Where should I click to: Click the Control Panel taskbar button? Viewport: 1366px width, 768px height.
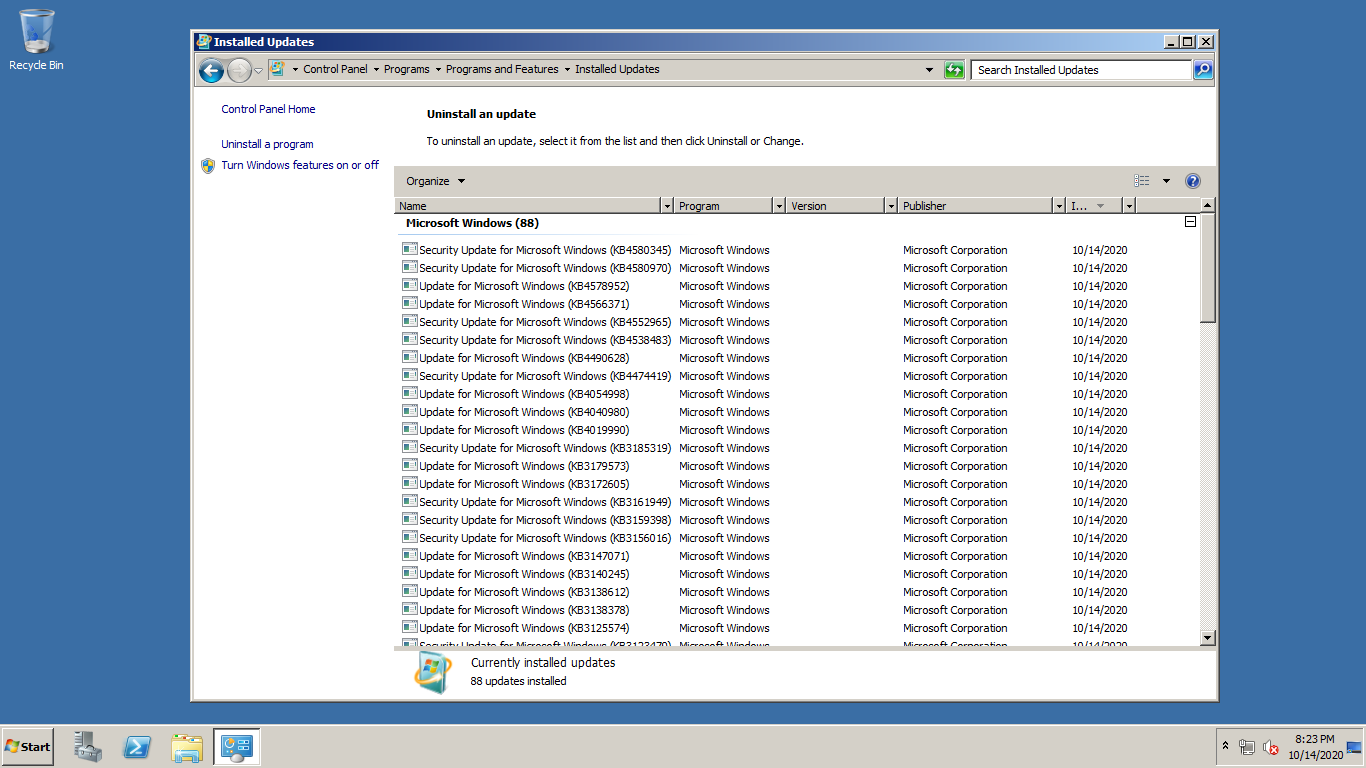click(237, 747)
